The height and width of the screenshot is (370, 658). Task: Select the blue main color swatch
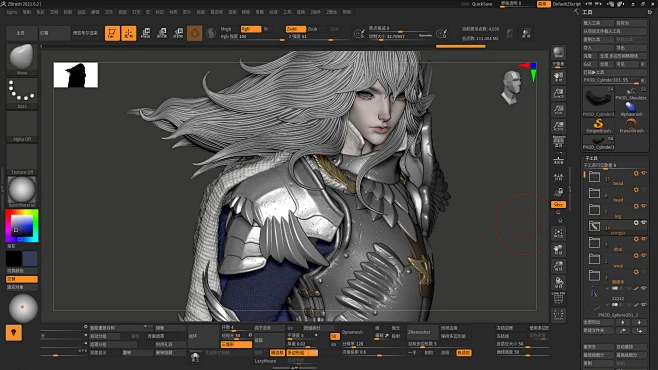30,259
